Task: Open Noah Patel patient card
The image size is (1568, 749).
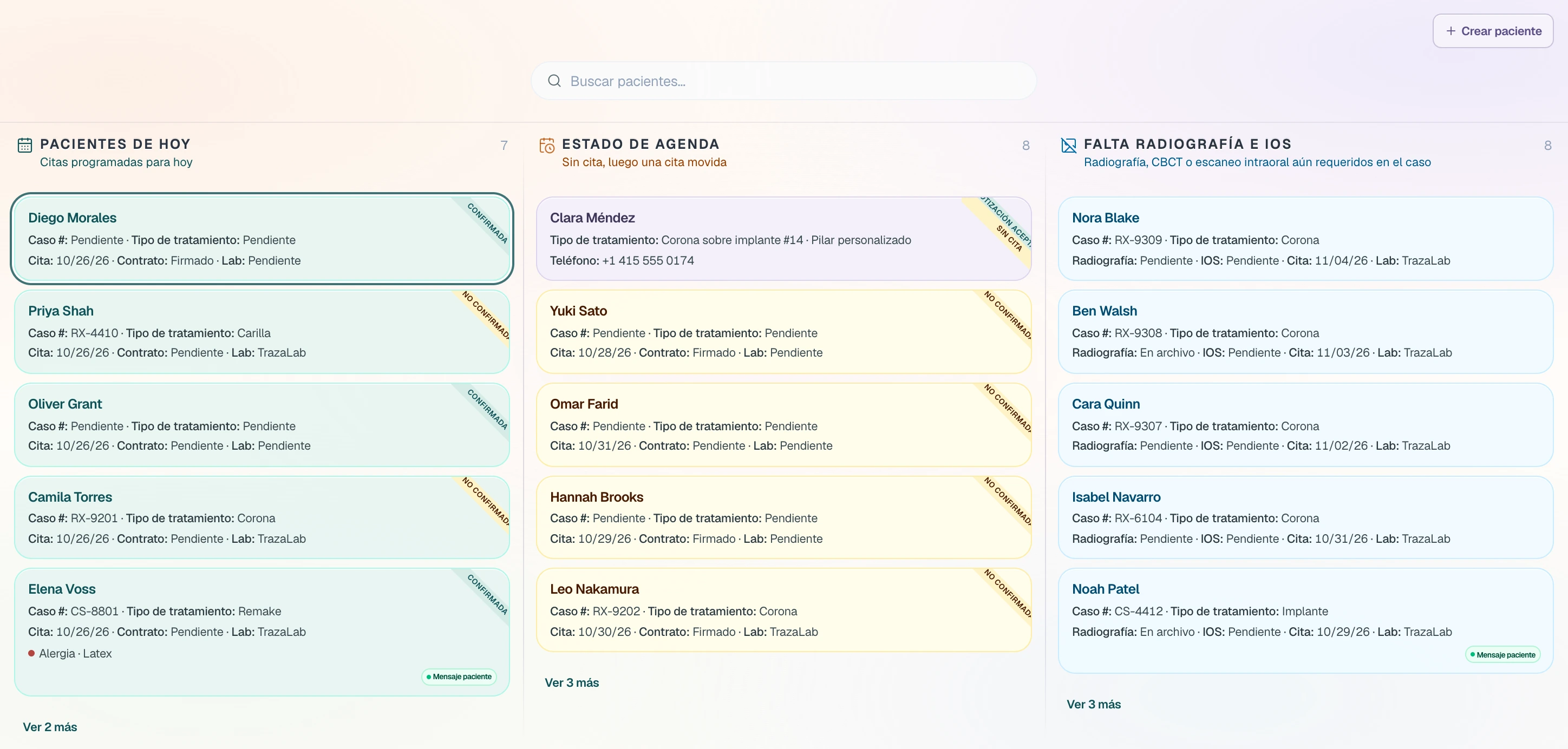Action: pyautogui.click(x=1305, y=621)
